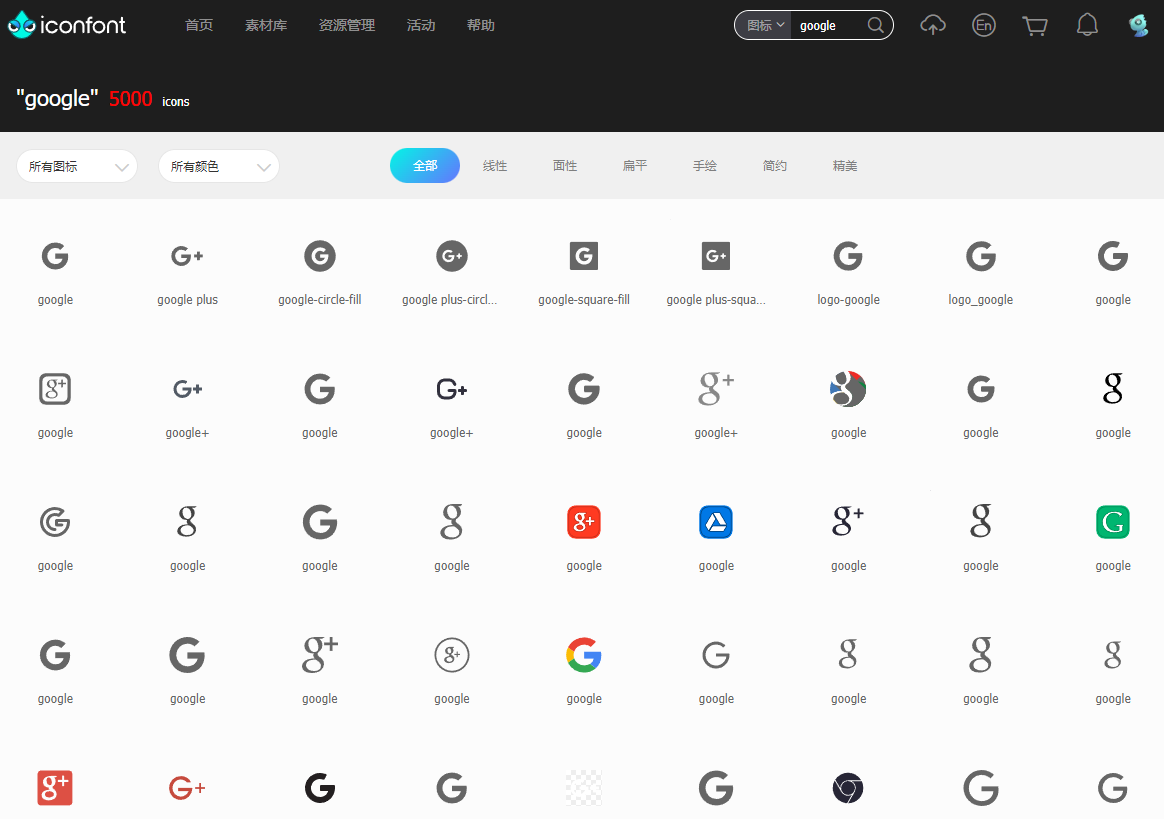Screen dimensions: 1164x819
Task: Open the user avatar menu
Action: tap(1138, 25)
